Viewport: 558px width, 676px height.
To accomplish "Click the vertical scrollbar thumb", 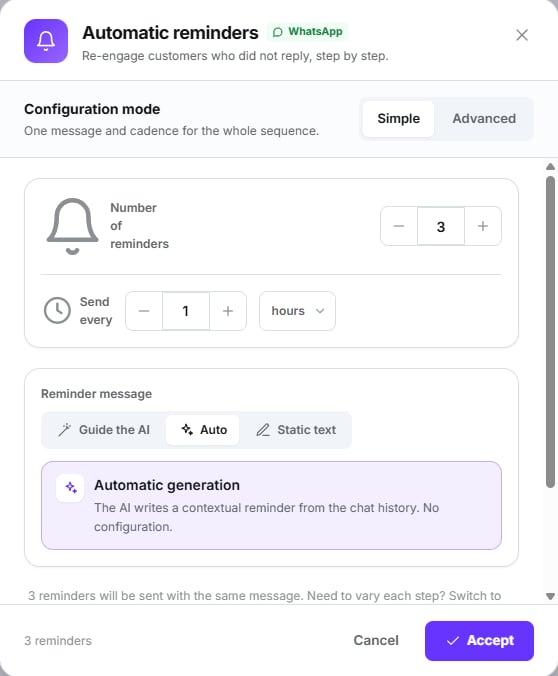I will click(550, 332).
